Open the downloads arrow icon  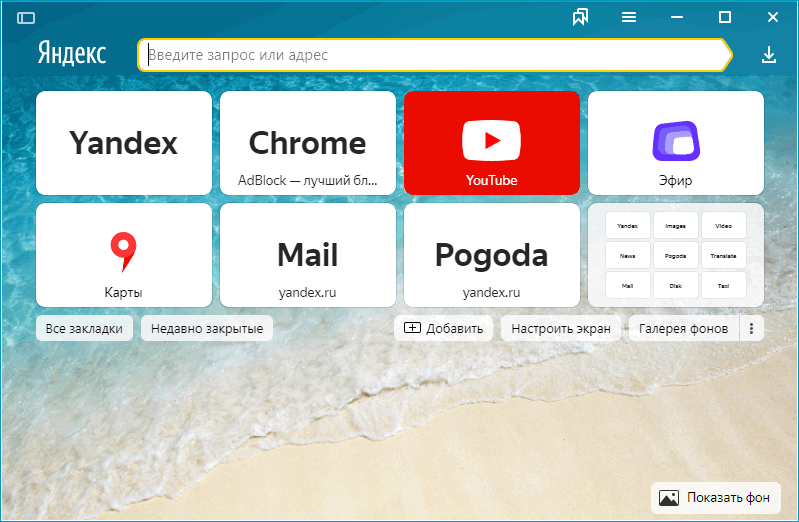coord(769,55)
